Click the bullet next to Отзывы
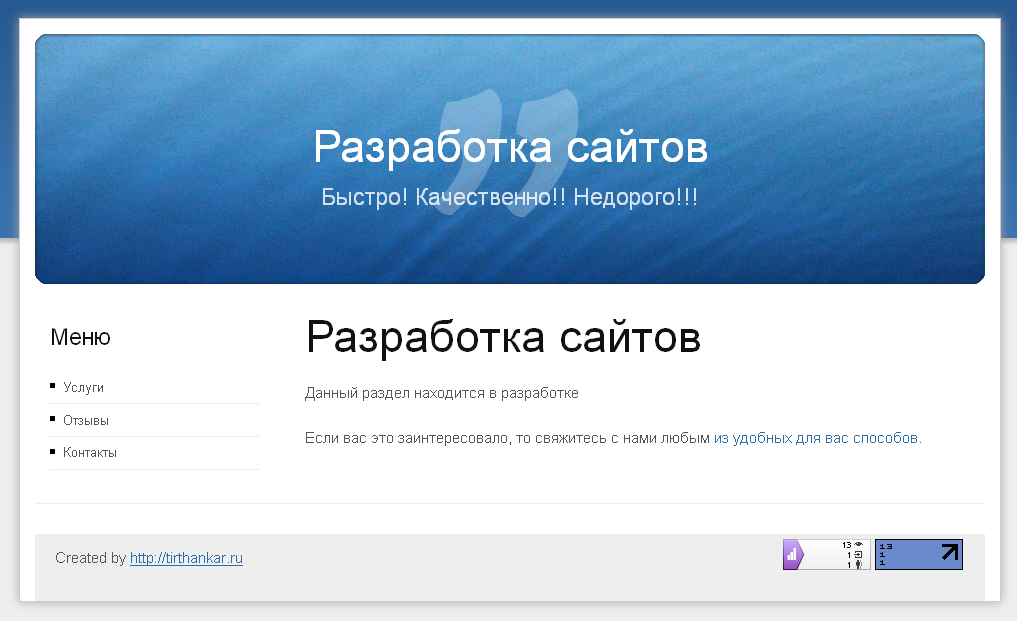Screen dimensions: 1017x621 click(53, 420)
